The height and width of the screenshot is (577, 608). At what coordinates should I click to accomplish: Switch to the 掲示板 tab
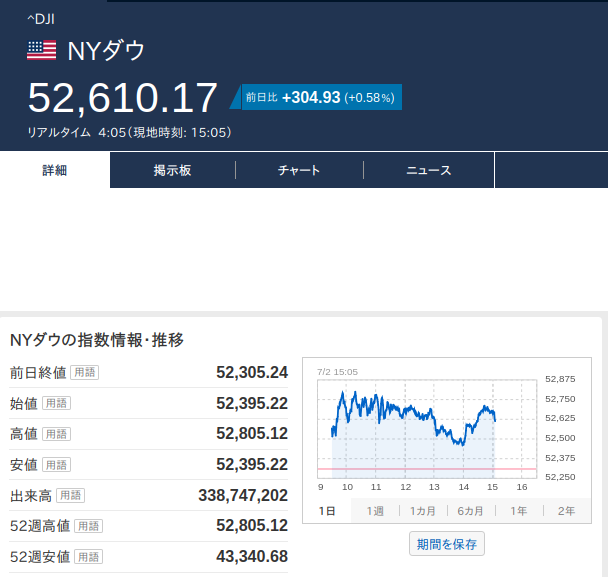point(173,170)
